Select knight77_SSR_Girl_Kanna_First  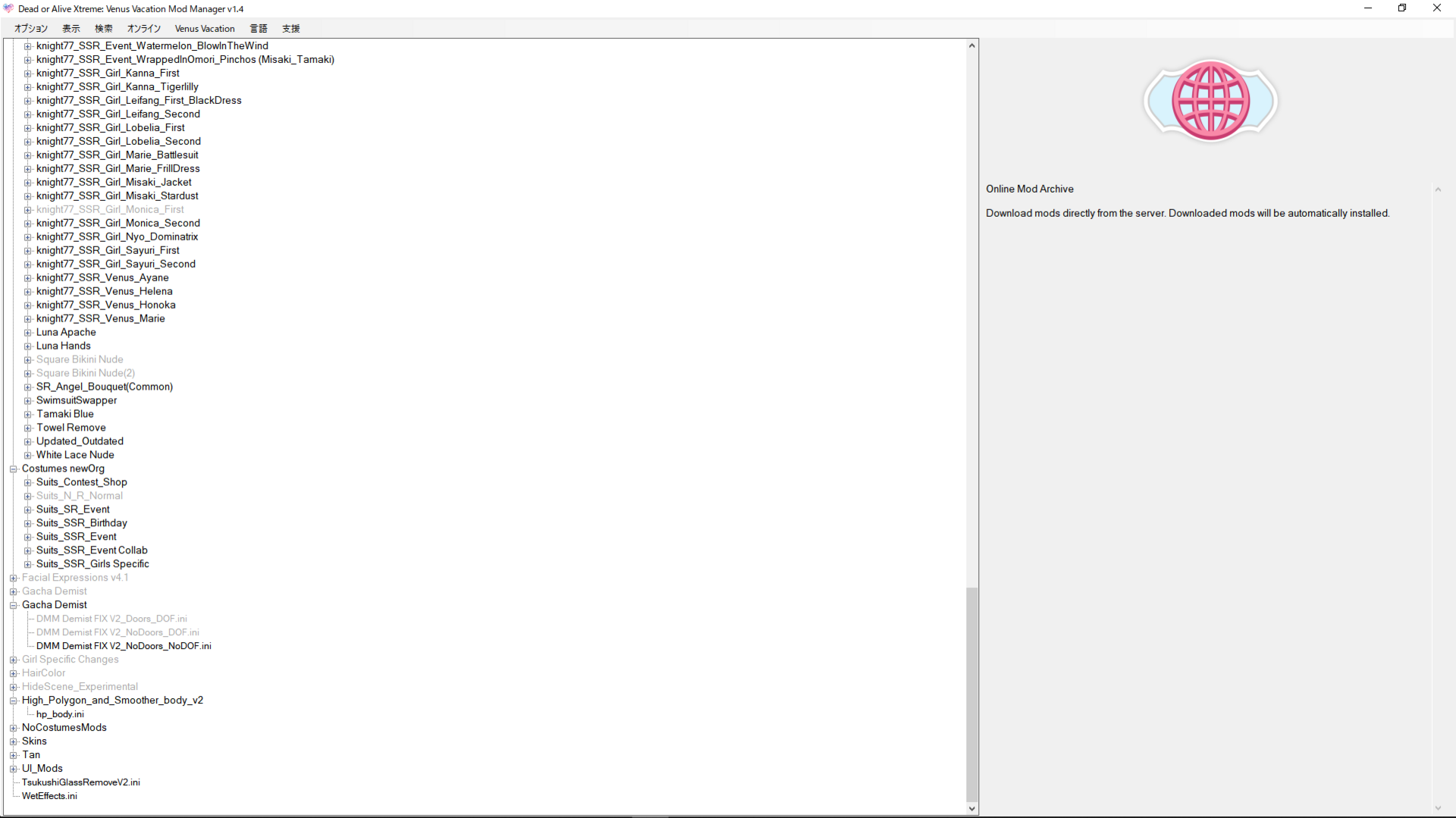[108, 74]
